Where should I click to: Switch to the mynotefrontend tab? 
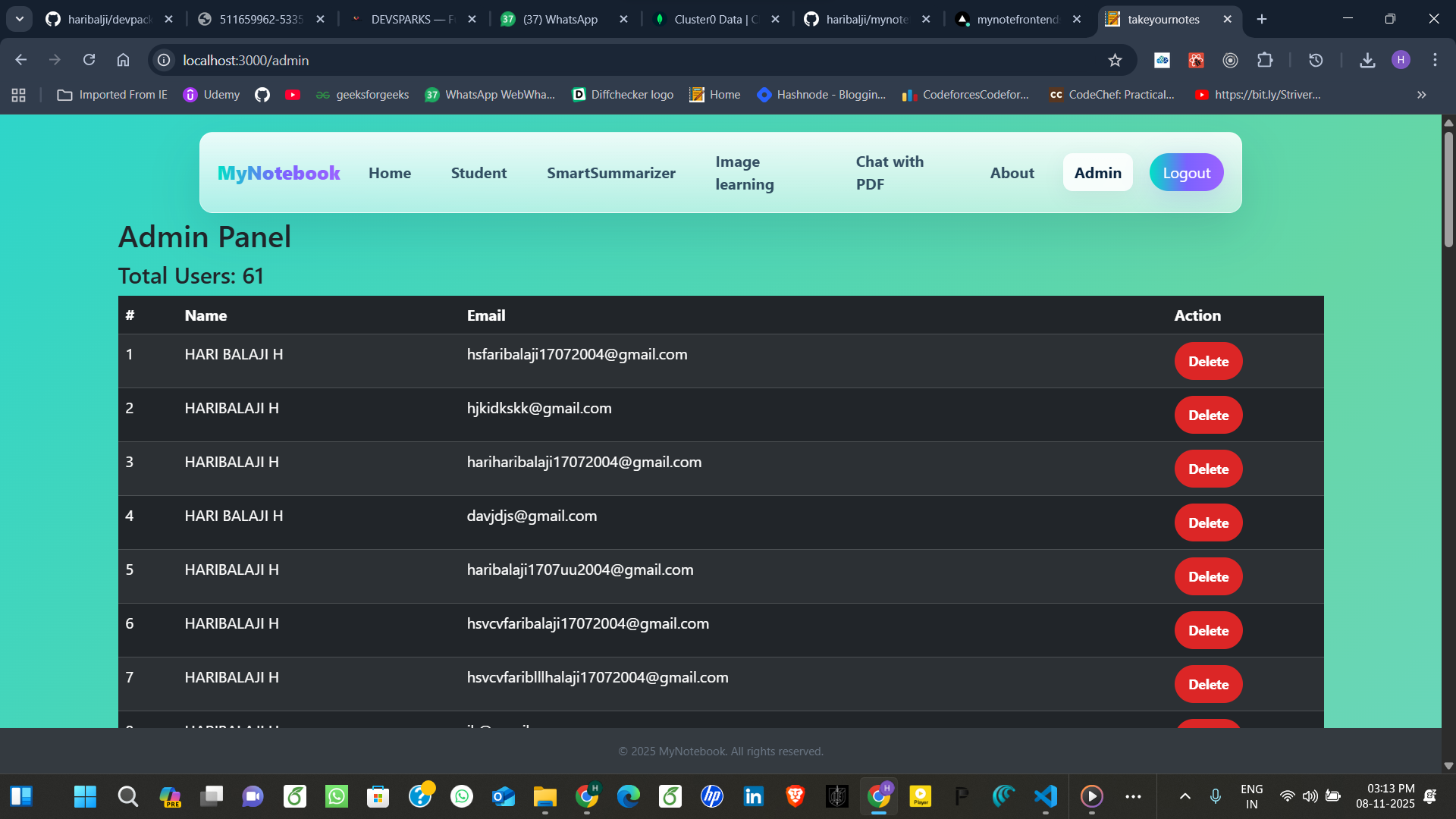click(x=1016, y=19)
